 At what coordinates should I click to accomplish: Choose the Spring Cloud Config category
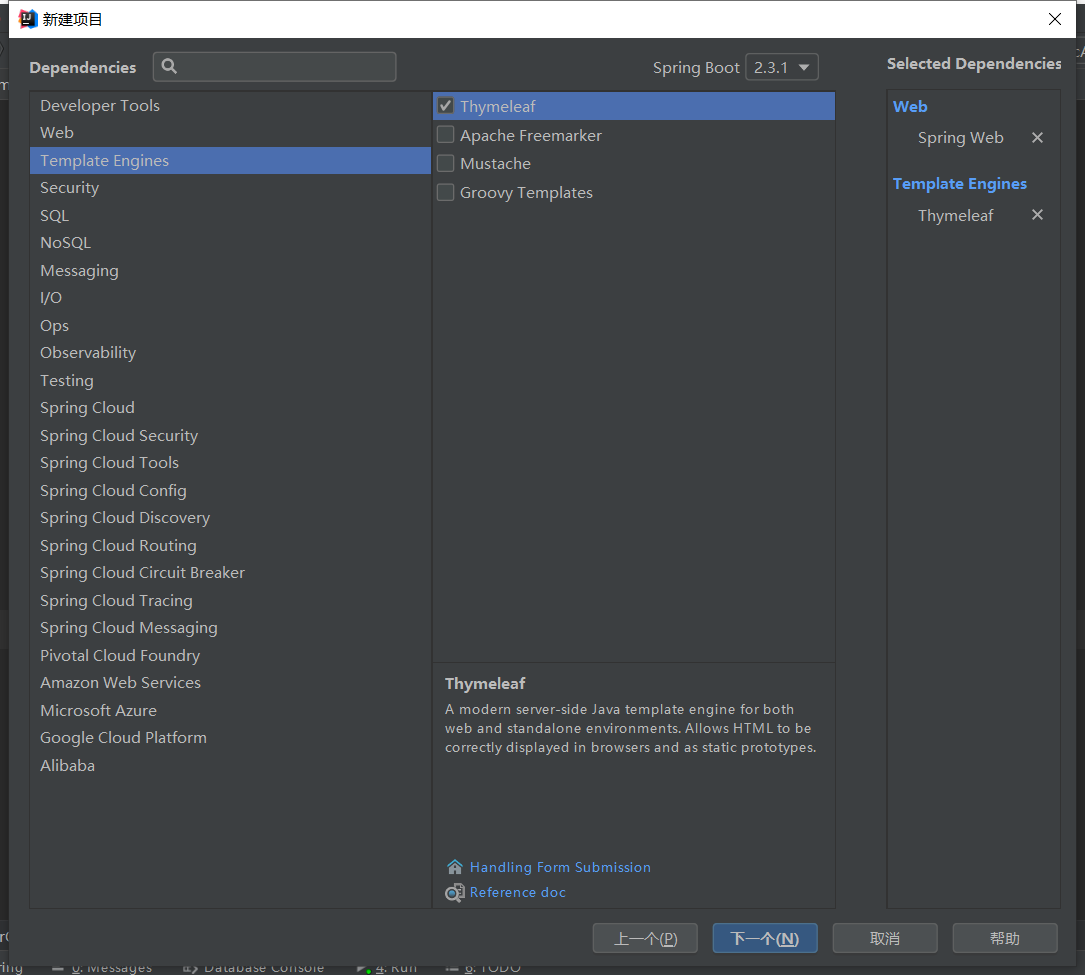coord(113,490)
